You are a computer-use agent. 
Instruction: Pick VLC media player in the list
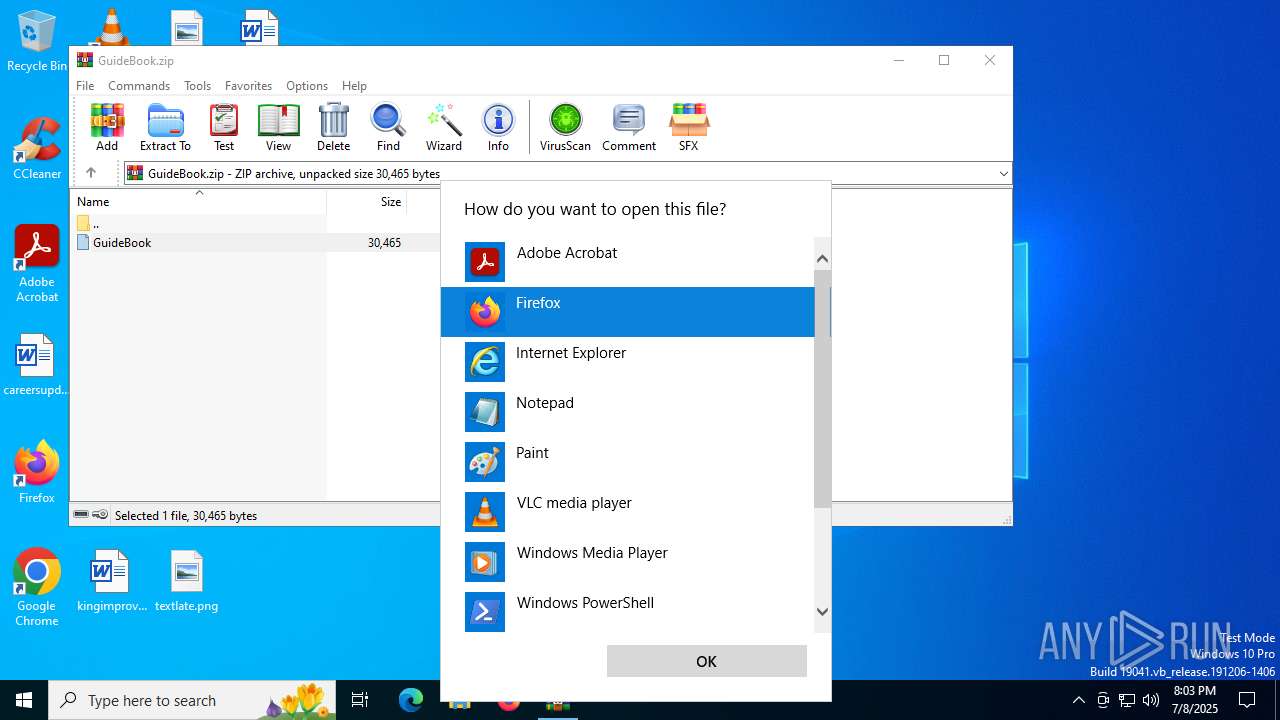pyautogui.click(x=627, y=512)
